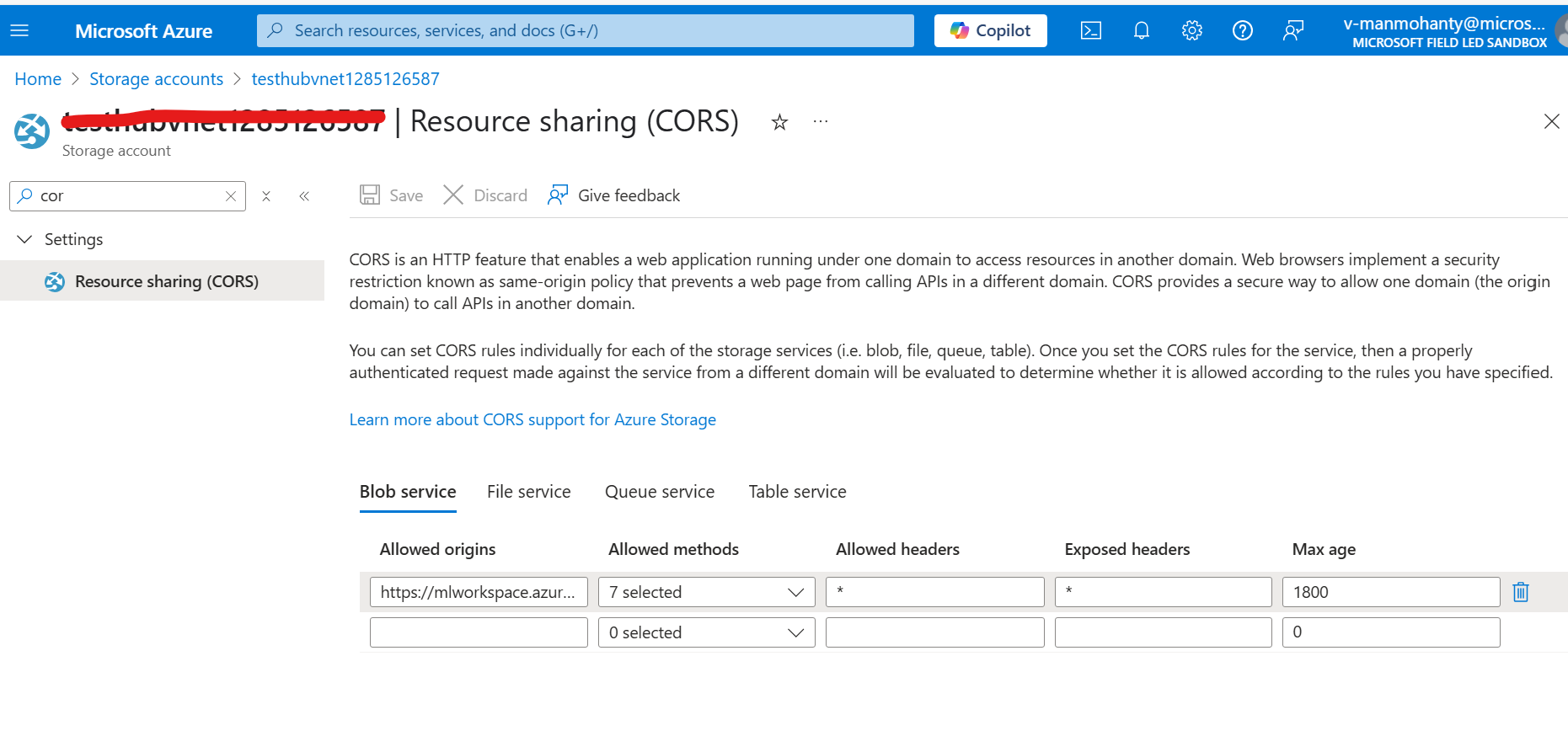Open the 7 selected methods dropdown

click(x=706, y=592)
